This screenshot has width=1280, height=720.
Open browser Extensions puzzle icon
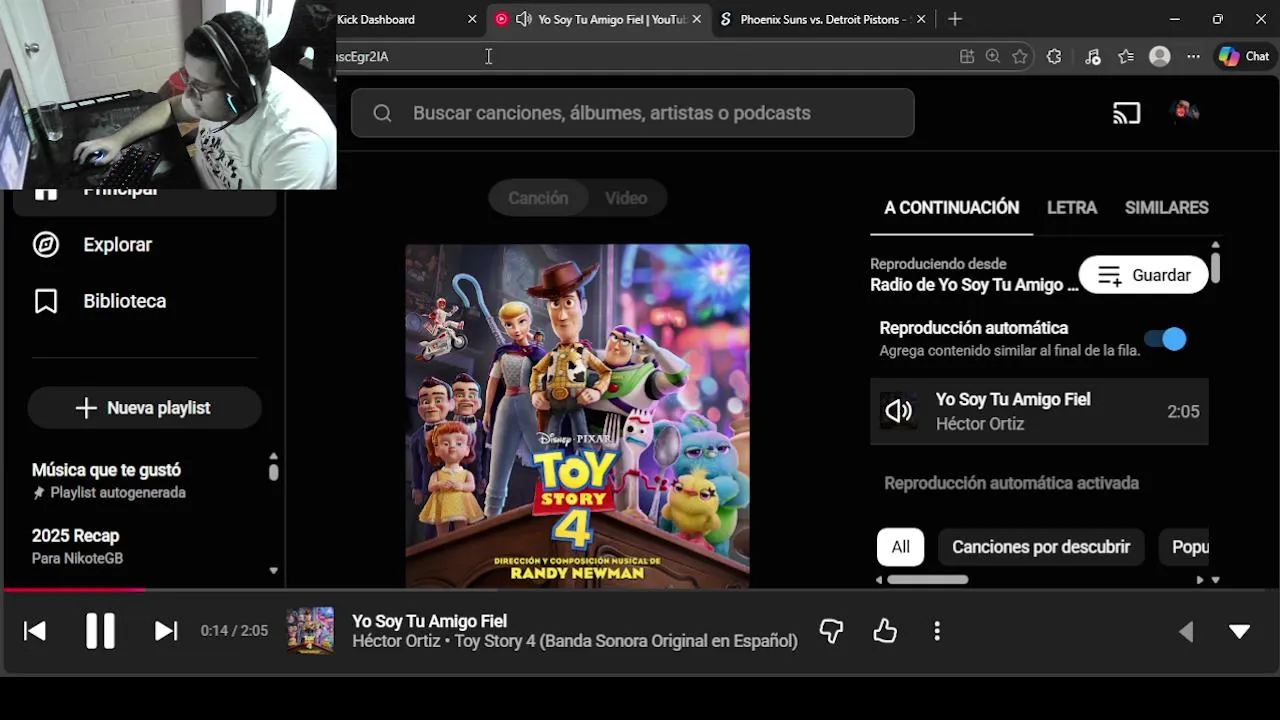(x=1054, y=57)
